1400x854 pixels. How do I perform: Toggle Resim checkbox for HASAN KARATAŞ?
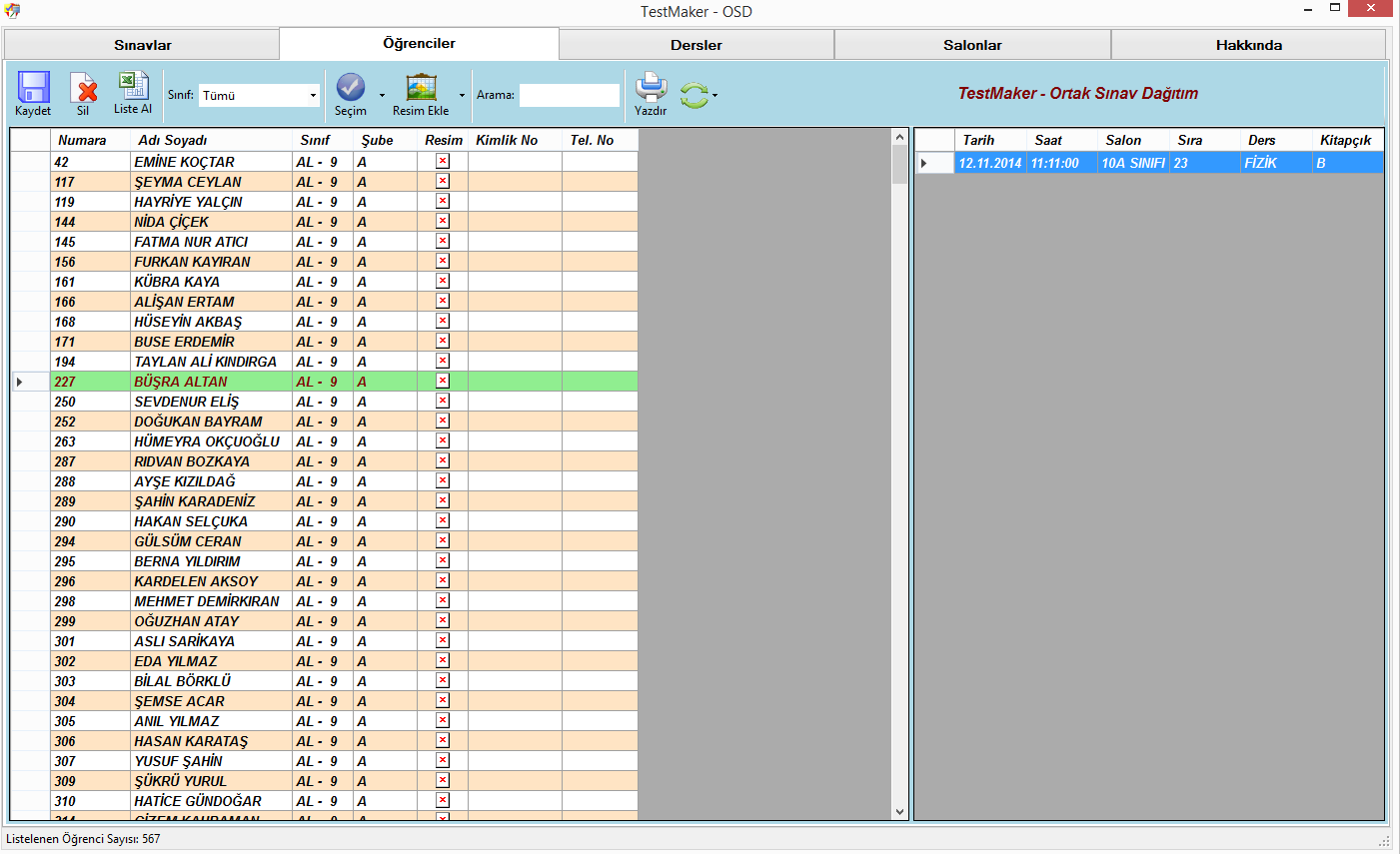tap(443, 741)
